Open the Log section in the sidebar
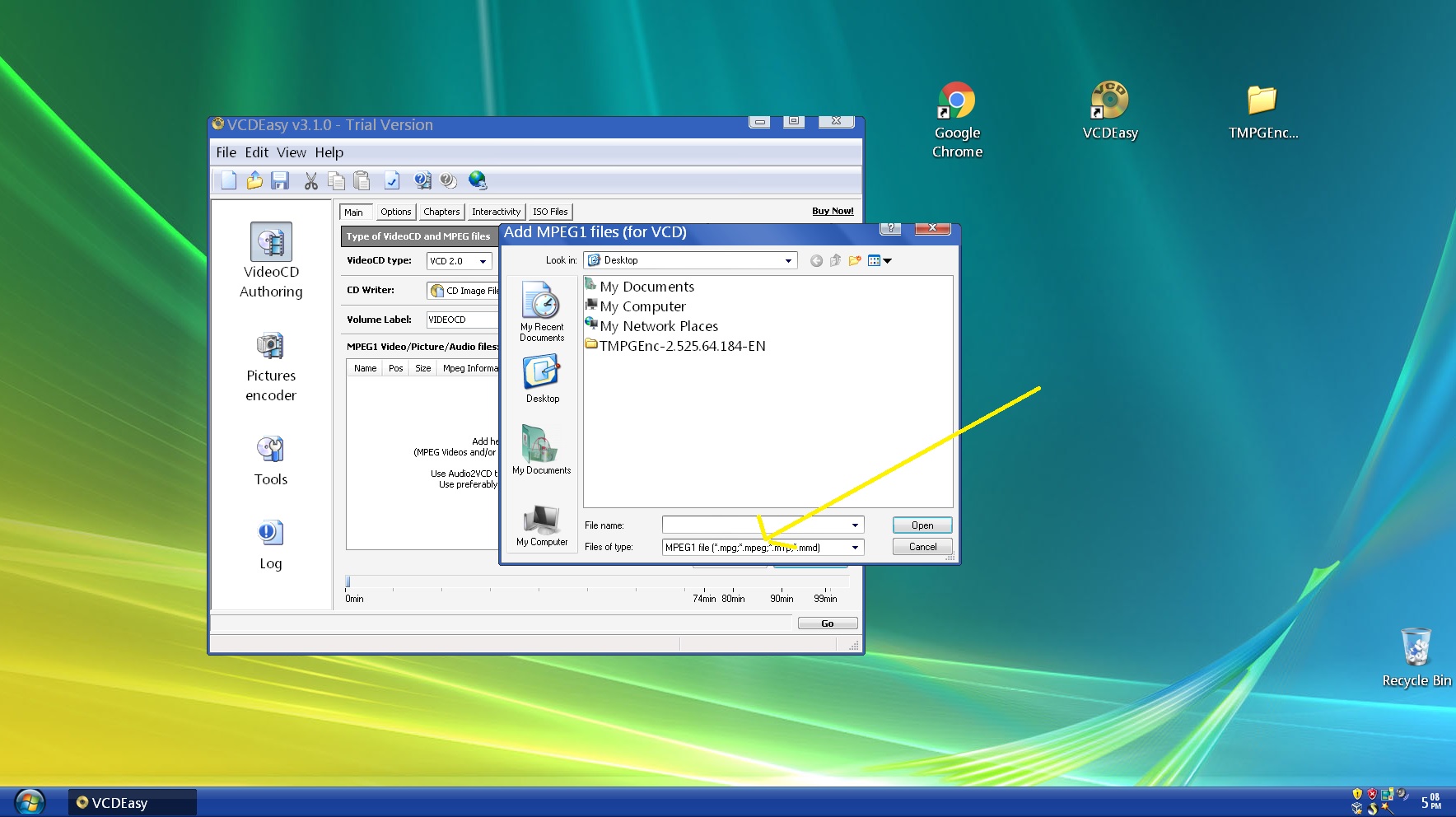This screenshot has height=817, width=1456. 271,545
